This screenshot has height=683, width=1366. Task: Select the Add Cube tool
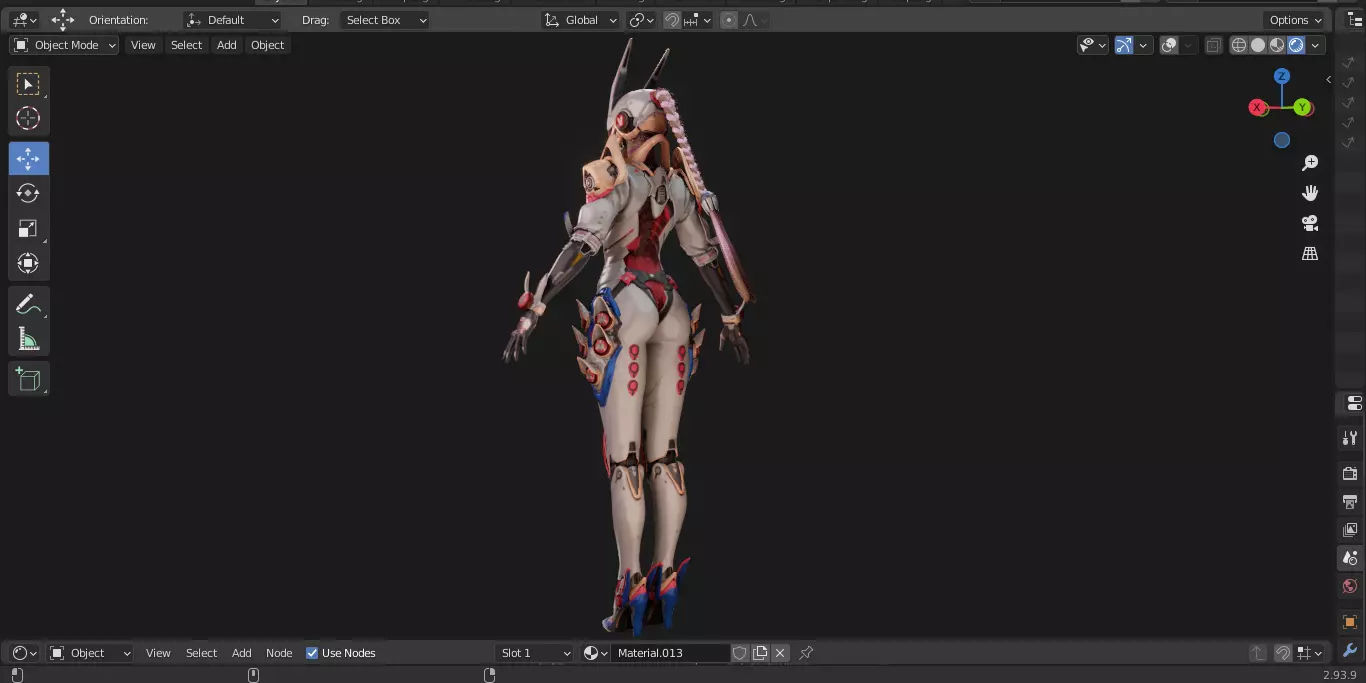pos(28,379)
